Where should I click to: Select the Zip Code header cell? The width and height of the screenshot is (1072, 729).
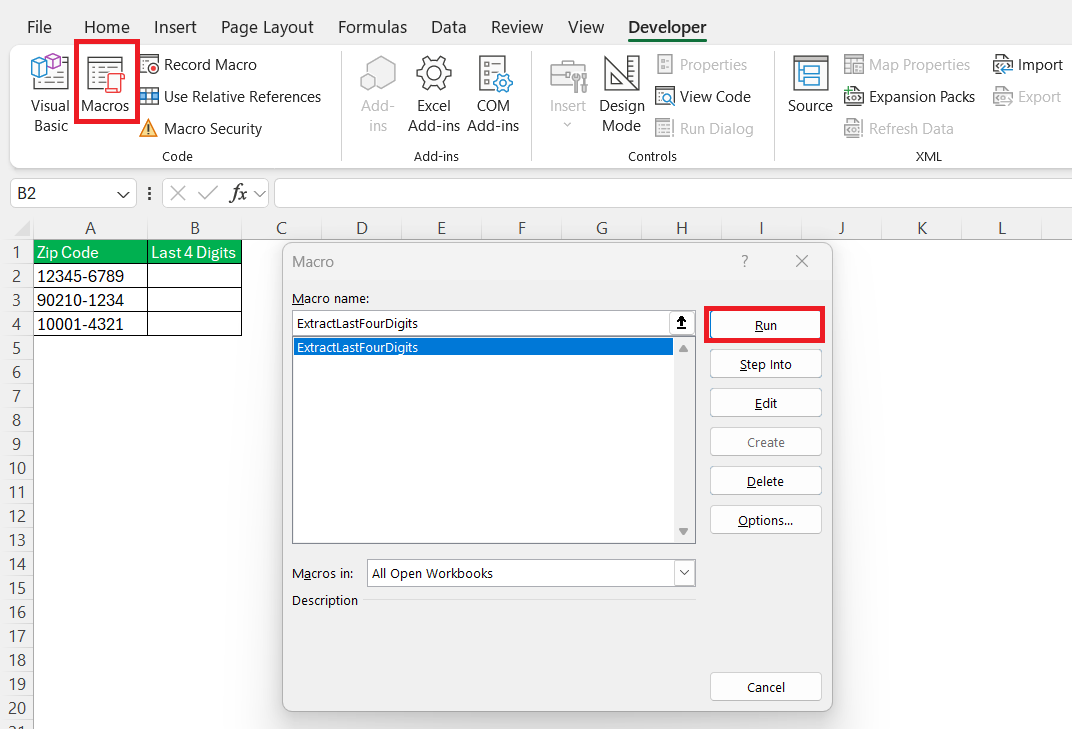90,252
